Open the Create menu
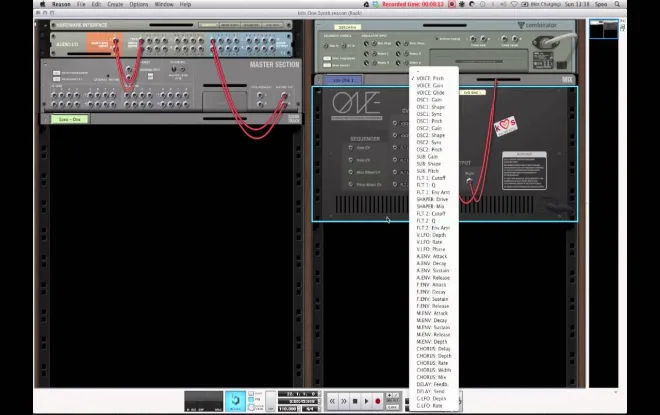 [x=115, y=4]
